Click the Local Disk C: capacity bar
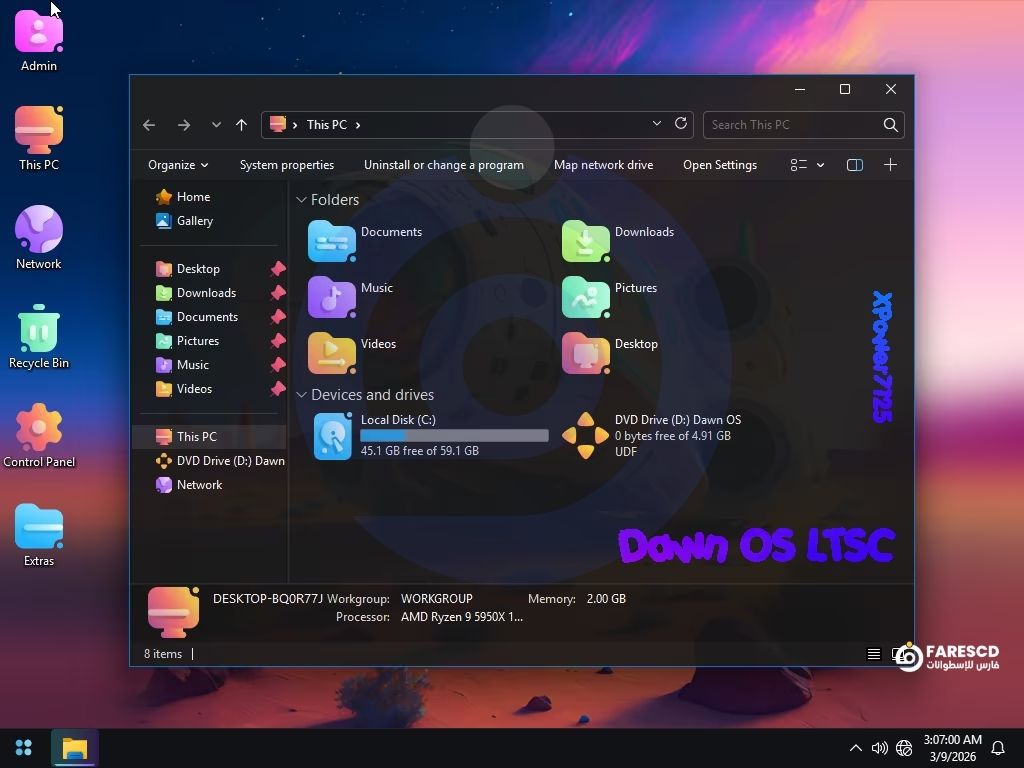This screenshot has width=1024, height=768. [x=454, y=436]
